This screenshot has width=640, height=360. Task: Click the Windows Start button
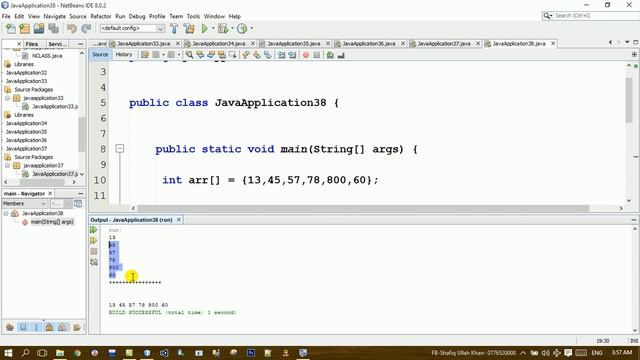[7, 353]
